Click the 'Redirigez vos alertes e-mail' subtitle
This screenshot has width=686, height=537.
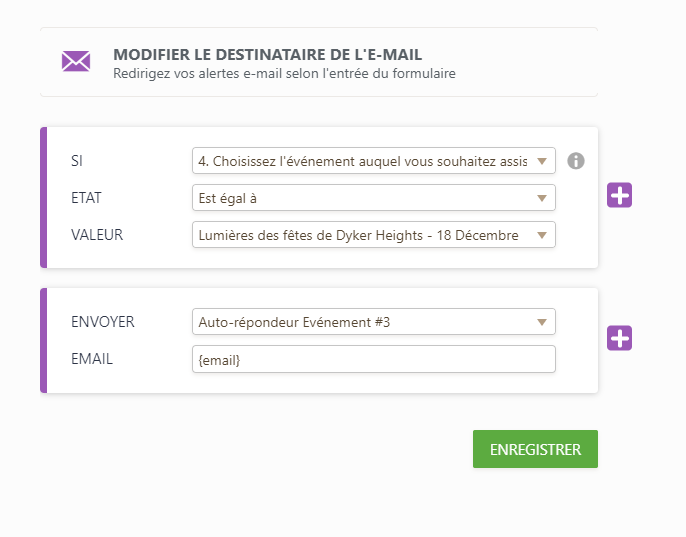coord(284,74)
